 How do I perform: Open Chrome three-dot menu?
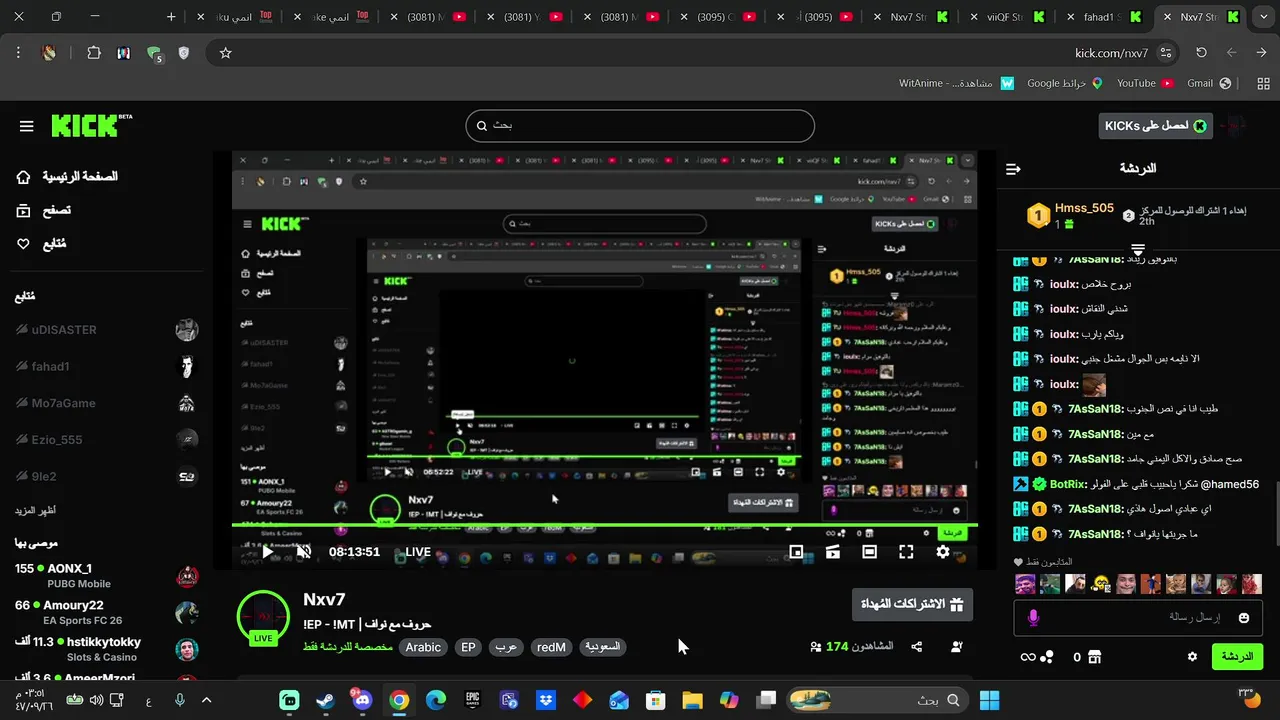coord(18,53)
